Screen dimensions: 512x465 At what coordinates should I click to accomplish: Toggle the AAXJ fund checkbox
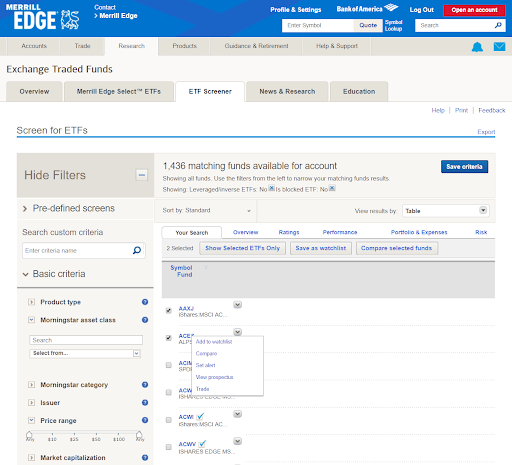pos(169,311)
